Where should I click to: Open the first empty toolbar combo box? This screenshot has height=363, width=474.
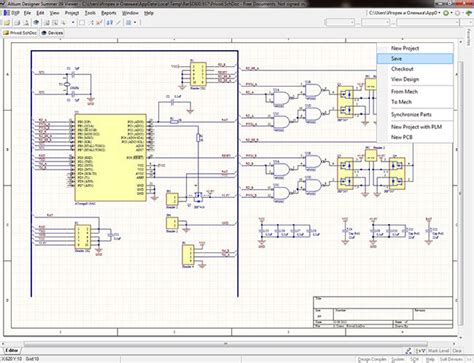[340, 23]
